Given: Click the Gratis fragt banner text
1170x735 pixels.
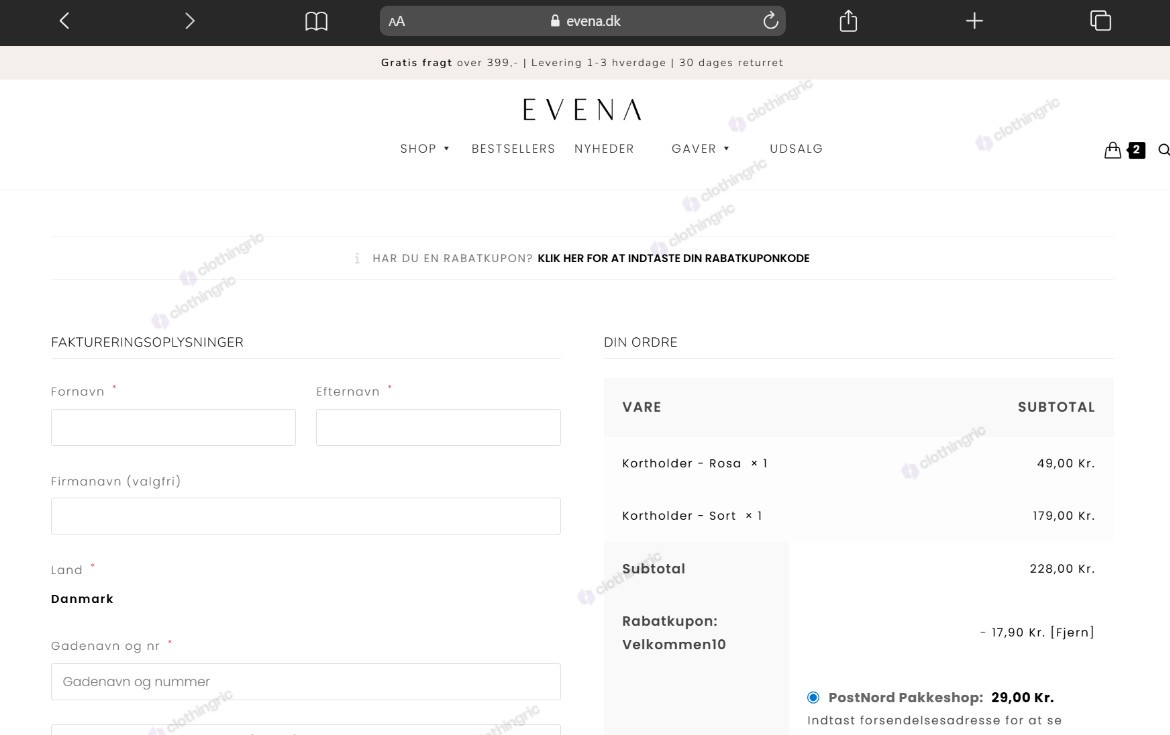Looking at the screenshot, I should [x=416, y=63].
